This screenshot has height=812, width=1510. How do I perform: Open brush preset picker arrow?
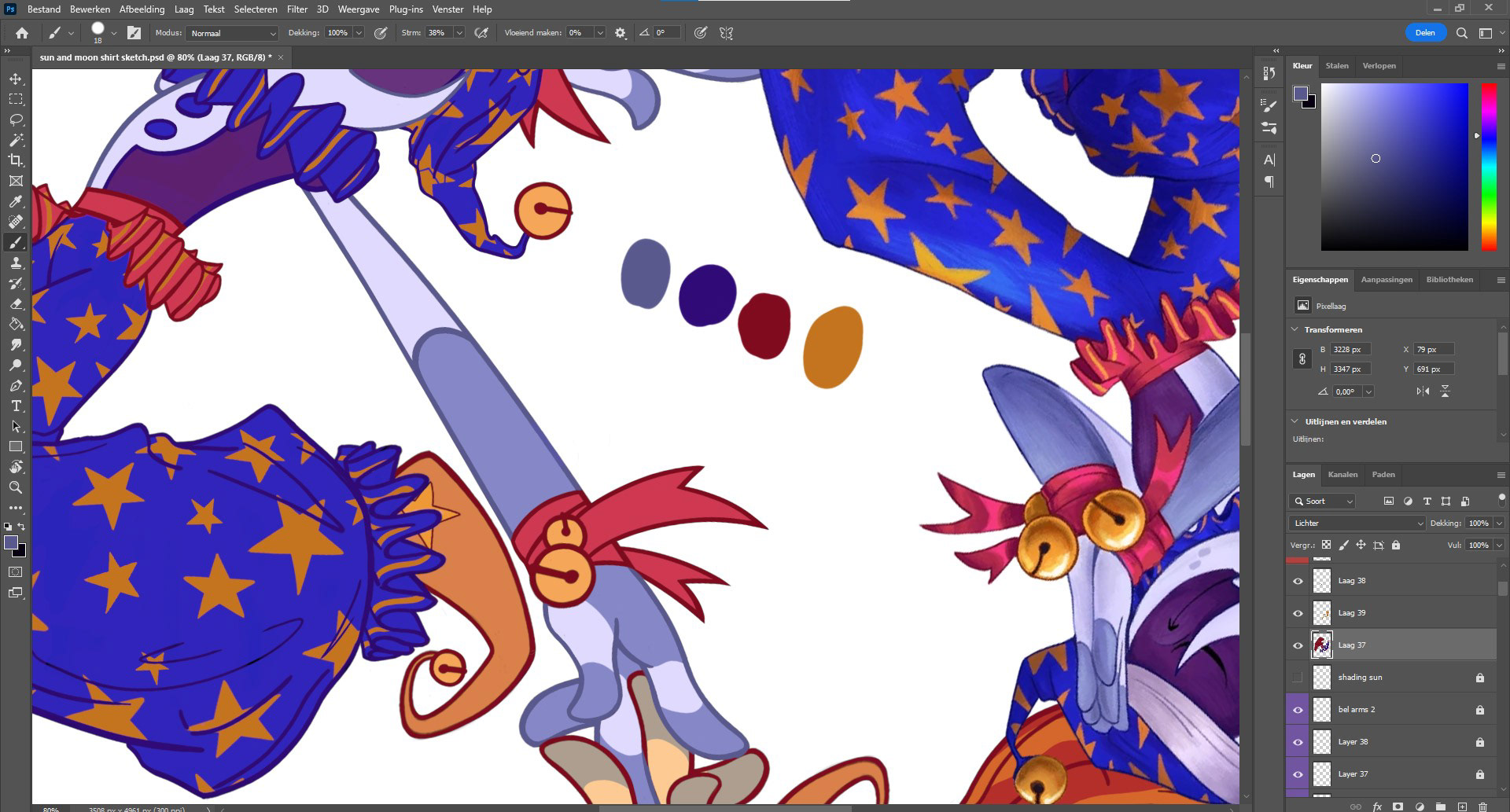point(114,33)
